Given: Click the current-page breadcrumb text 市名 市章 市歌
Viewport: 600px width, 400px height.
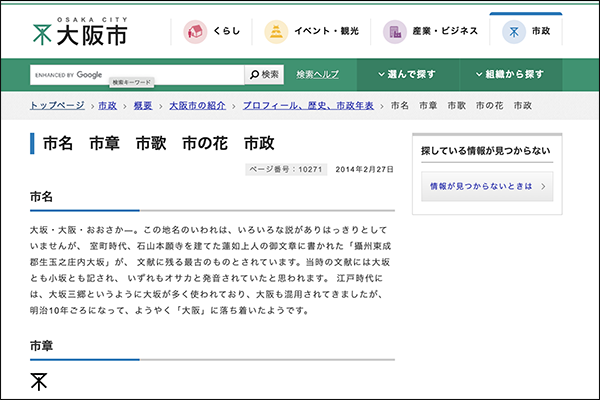Looking at the screenshot, I should point(461,106).
